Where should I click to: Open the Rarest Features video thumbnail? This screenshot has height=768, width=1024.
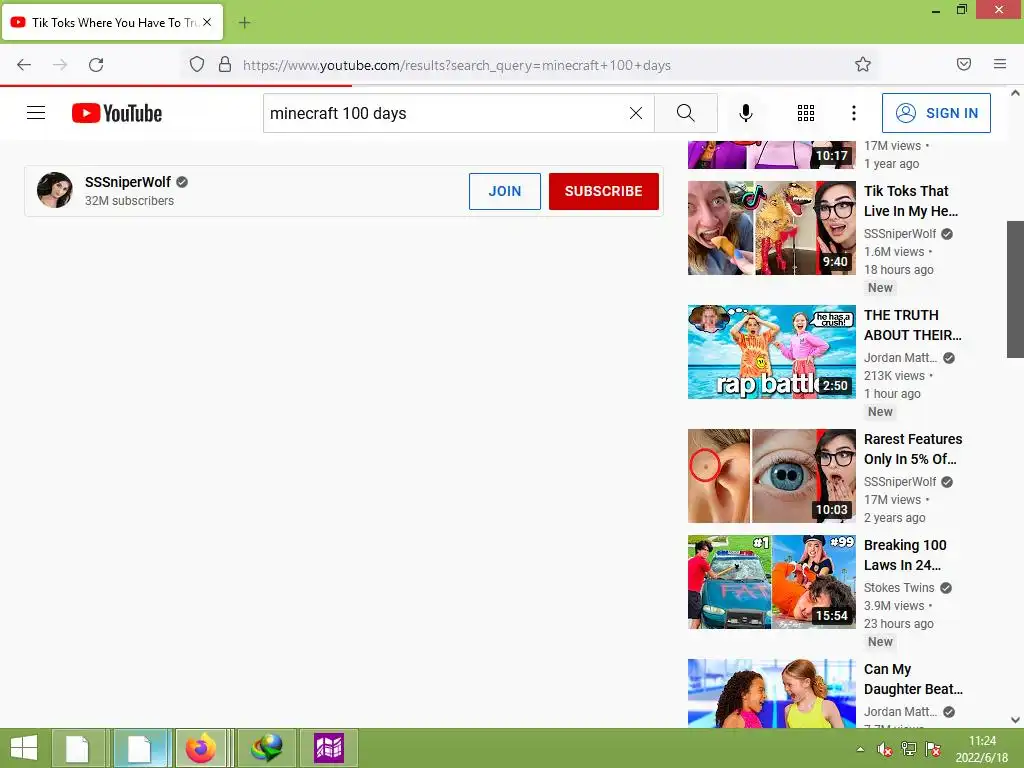(x=772, y=476)
